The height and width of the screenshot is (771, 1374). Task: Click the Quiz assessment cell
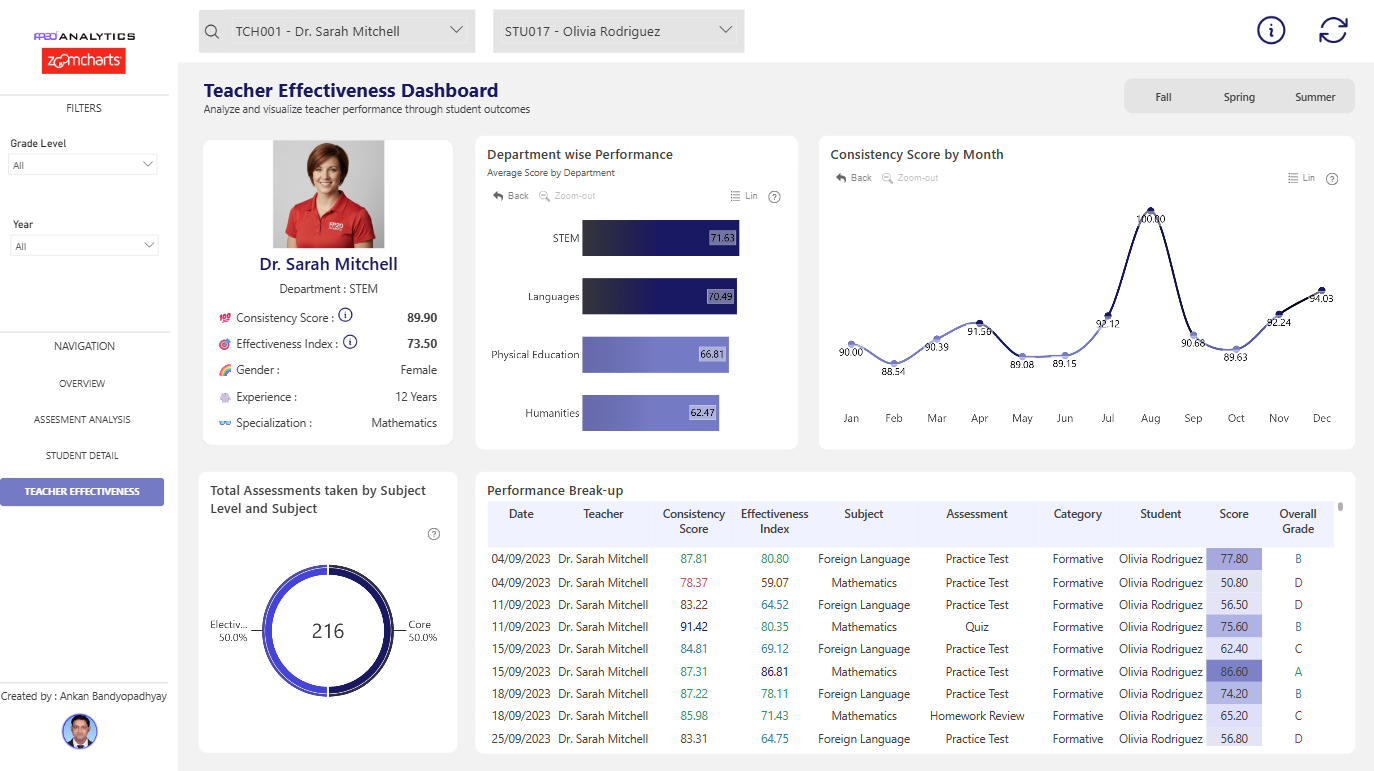977,627
